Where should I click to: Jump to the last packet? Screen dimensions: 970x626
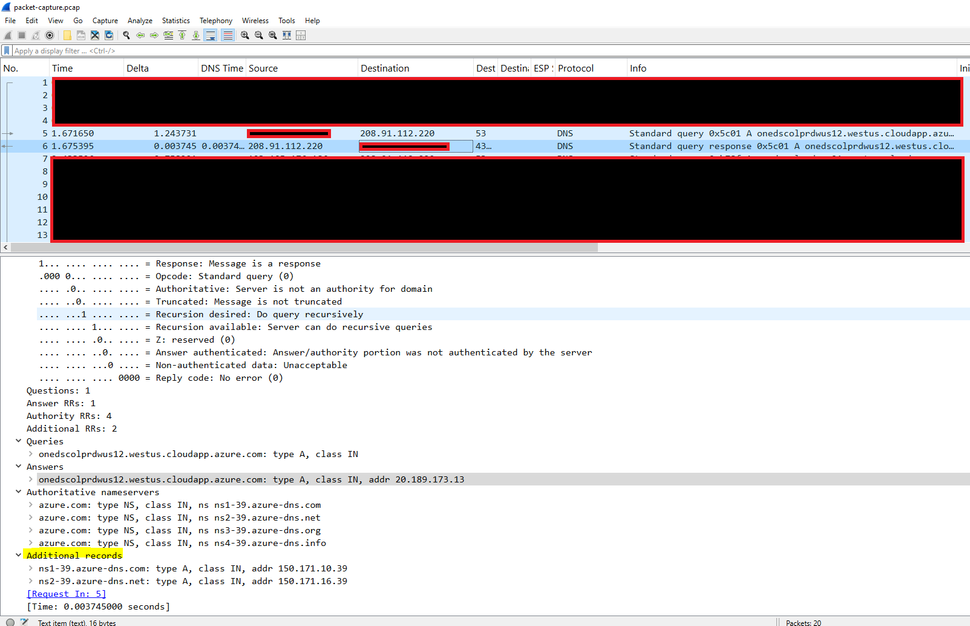coord(196,35)
